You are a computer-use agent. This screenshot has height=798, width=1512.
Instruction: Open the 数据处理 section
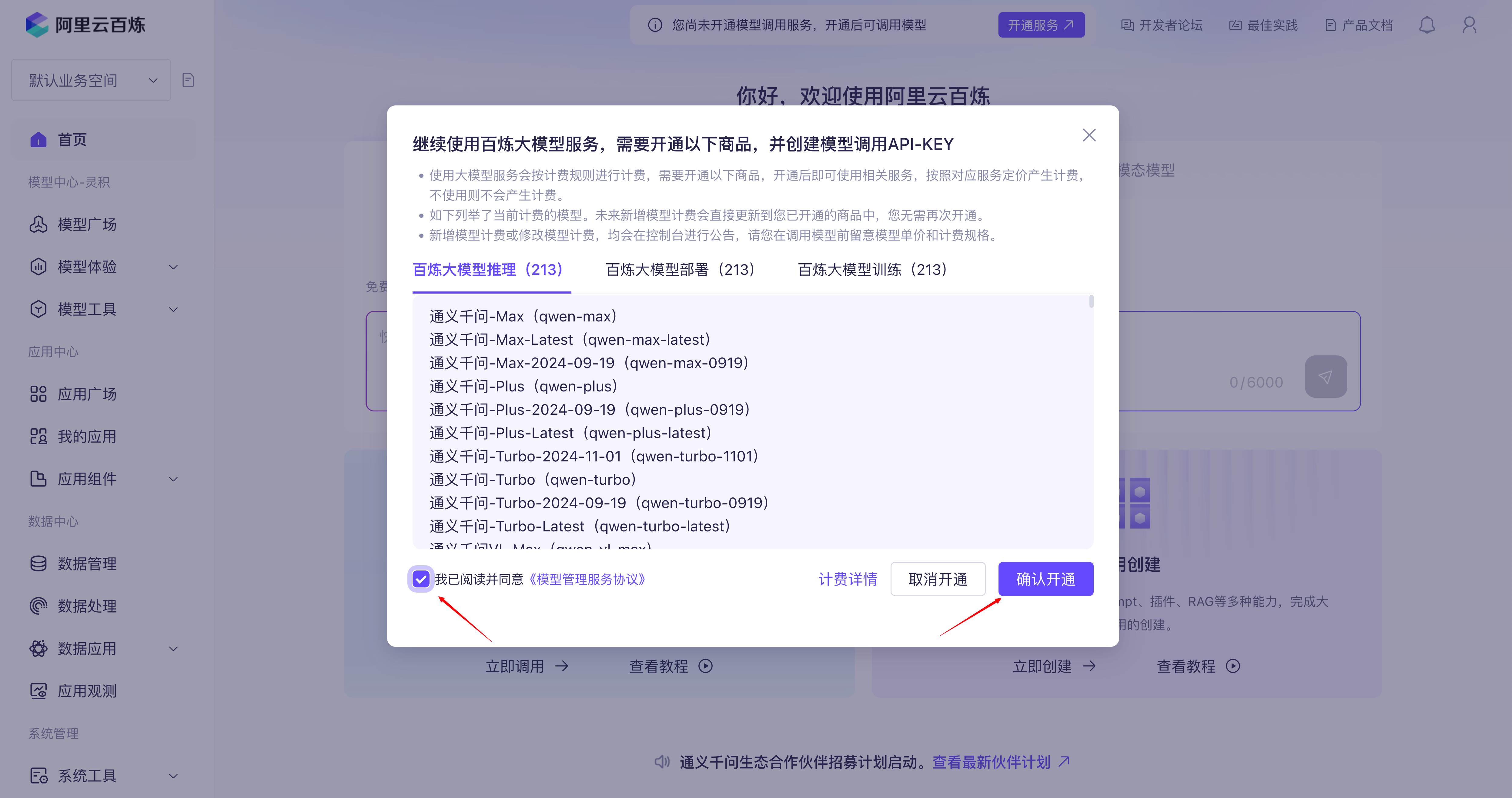click(88, 606)
